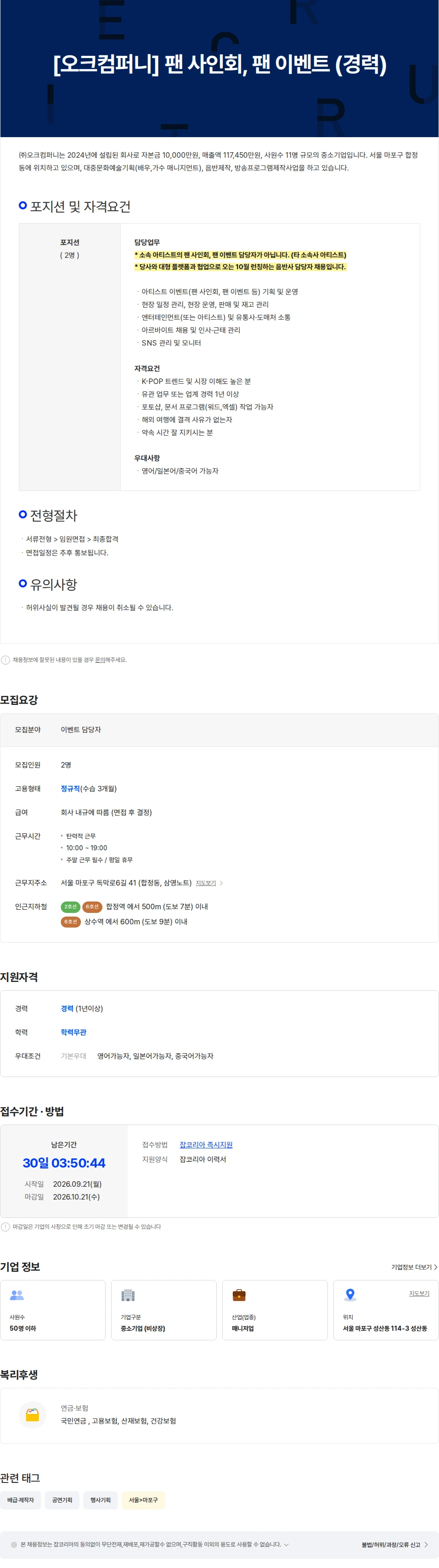Viewport: 439px width, 1568px height.
Task: Open 잡코리아 즉시지원 link
Action: point(206,1145)
